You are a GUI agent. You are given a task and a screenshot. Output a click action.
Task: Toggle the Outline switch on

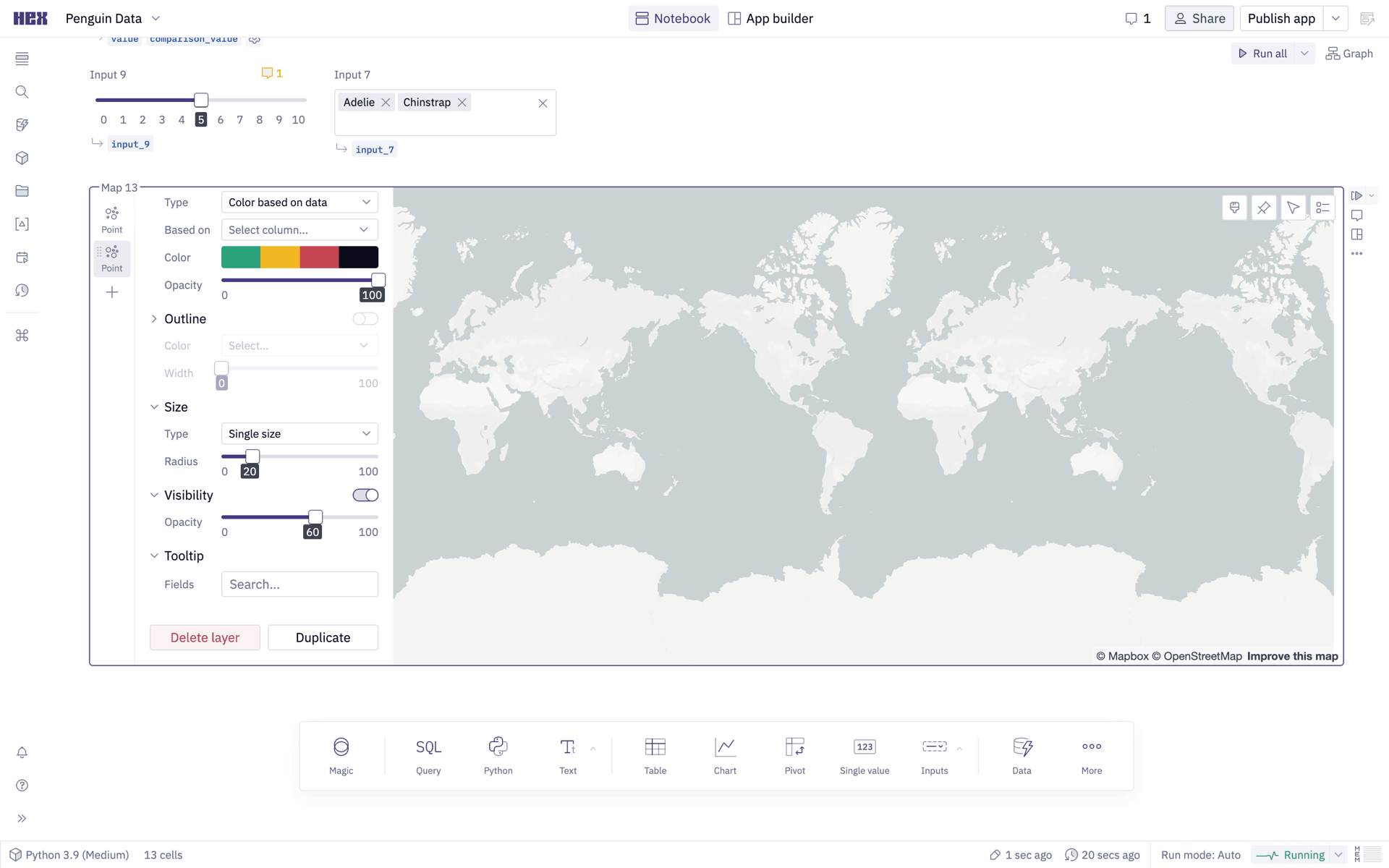coord(365,319)
